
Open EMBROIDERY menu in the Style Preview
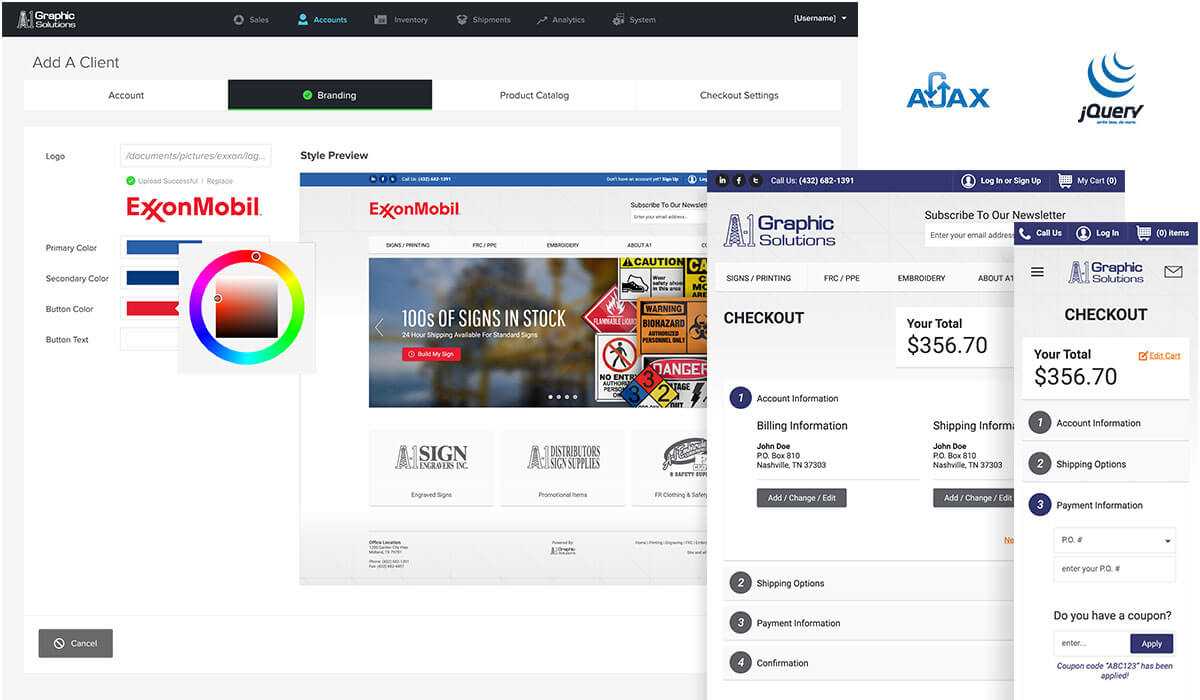[x=563, y=245]
